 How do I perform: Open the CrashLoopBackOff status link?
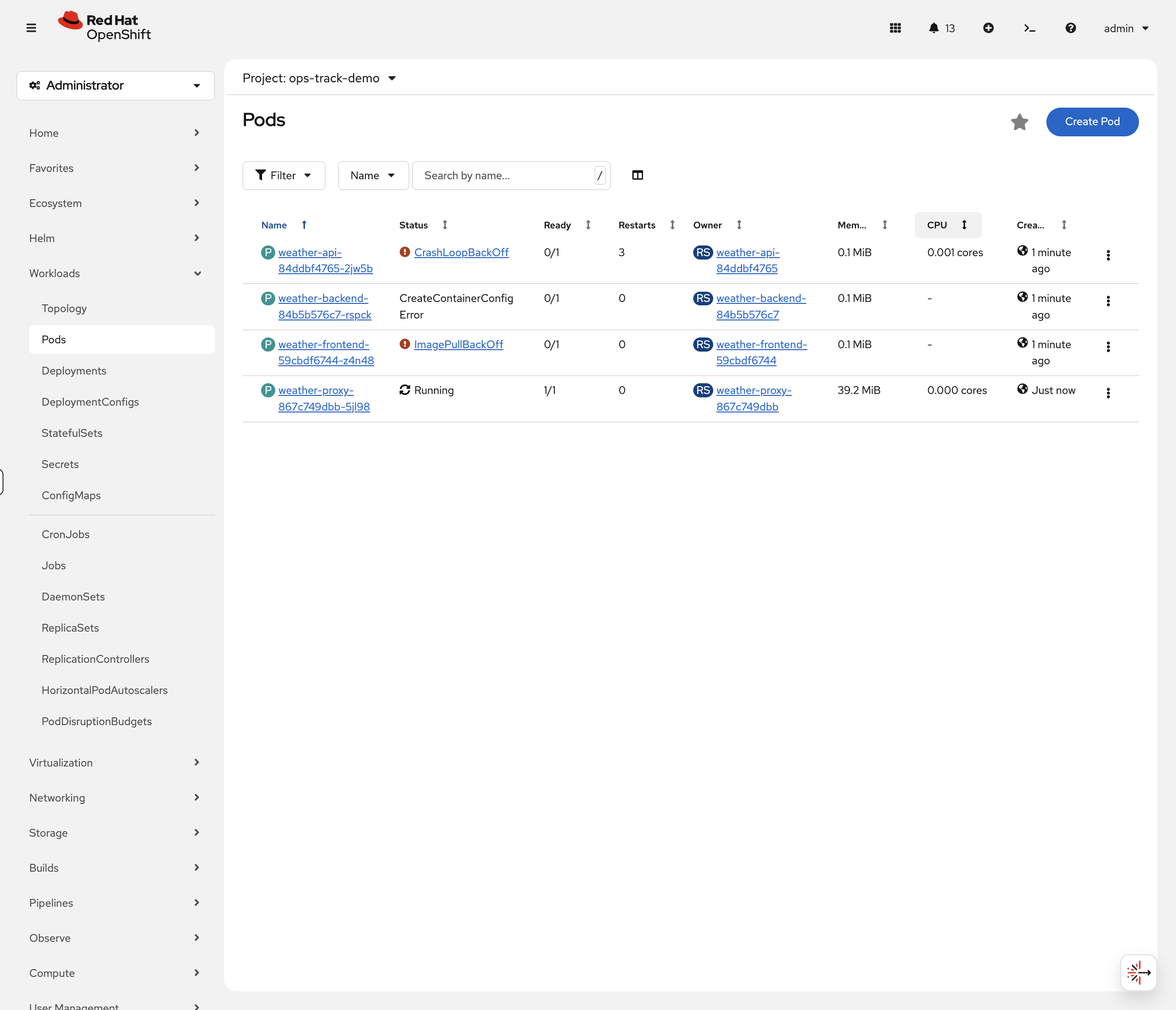tap(461, 252)
